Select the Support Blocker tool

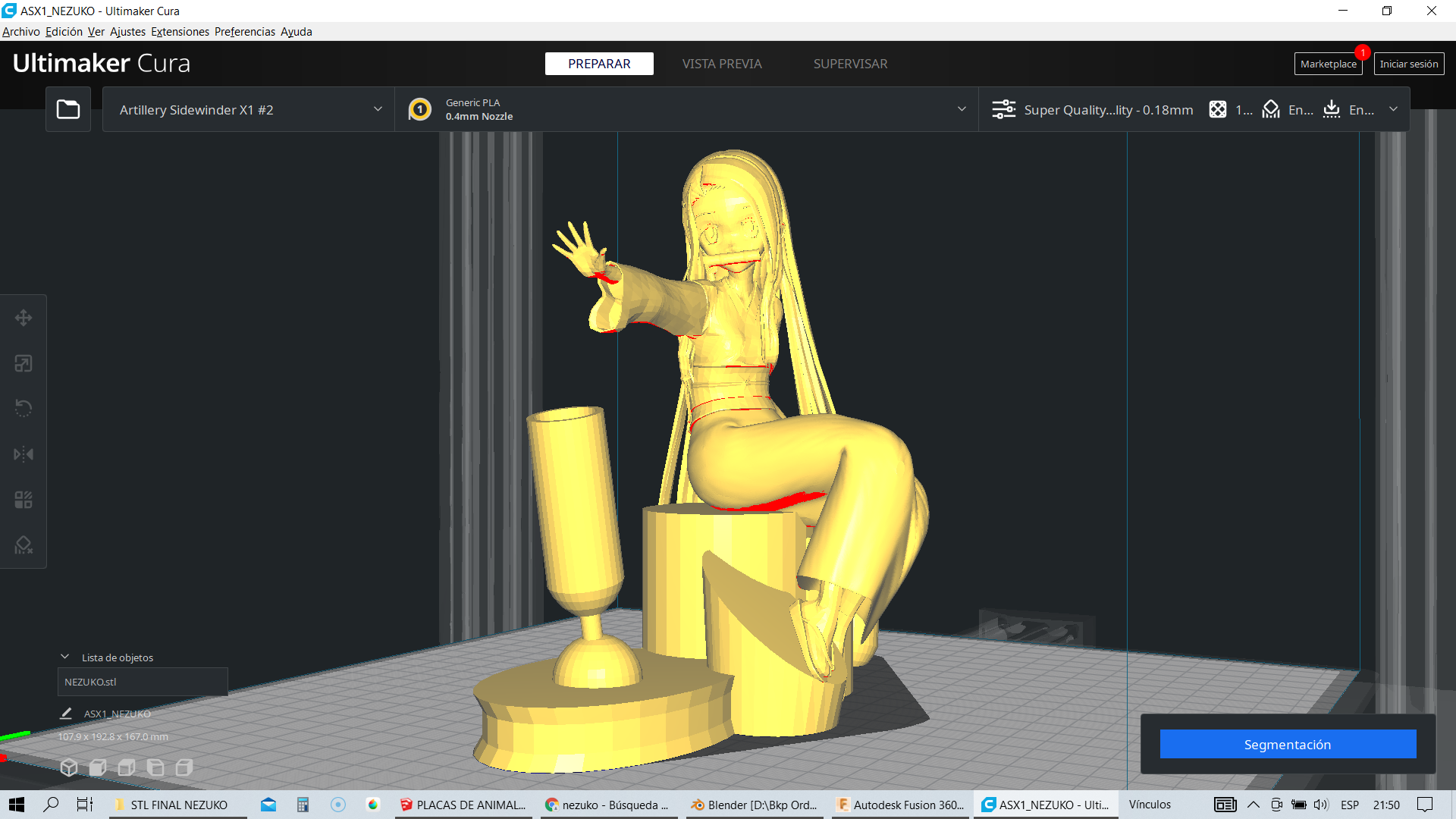tap(24, 545)
